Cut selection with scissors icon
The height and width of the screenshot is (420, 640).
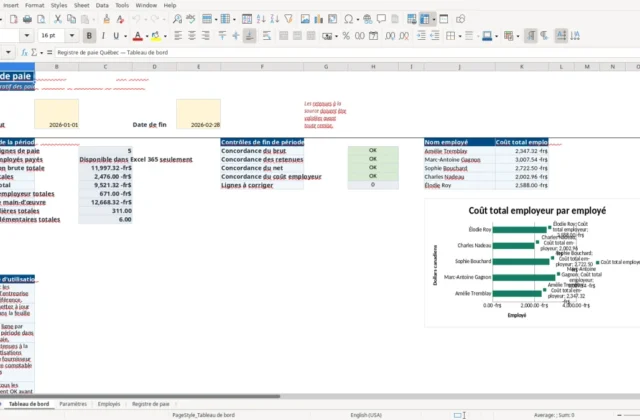click(x=58, y=19)
